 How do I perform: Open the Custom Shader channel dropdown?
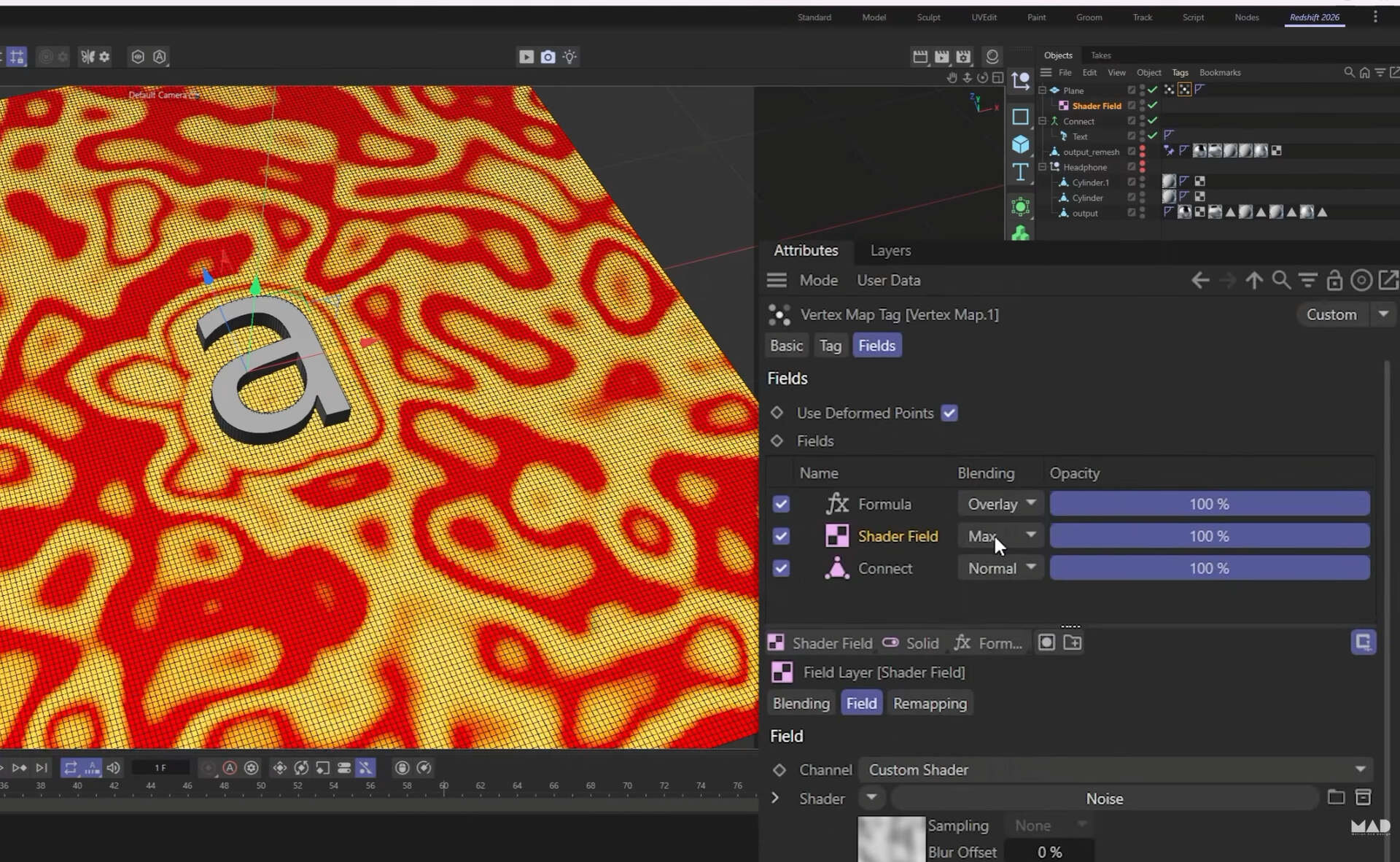click(x=1116, y=769)
